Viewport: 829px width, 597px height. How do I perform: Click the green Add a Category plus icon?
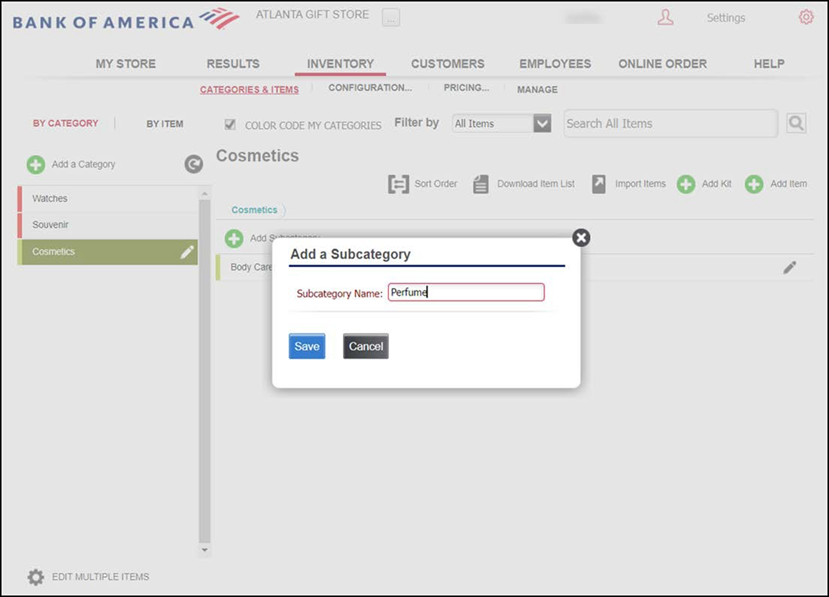[36, 164]
